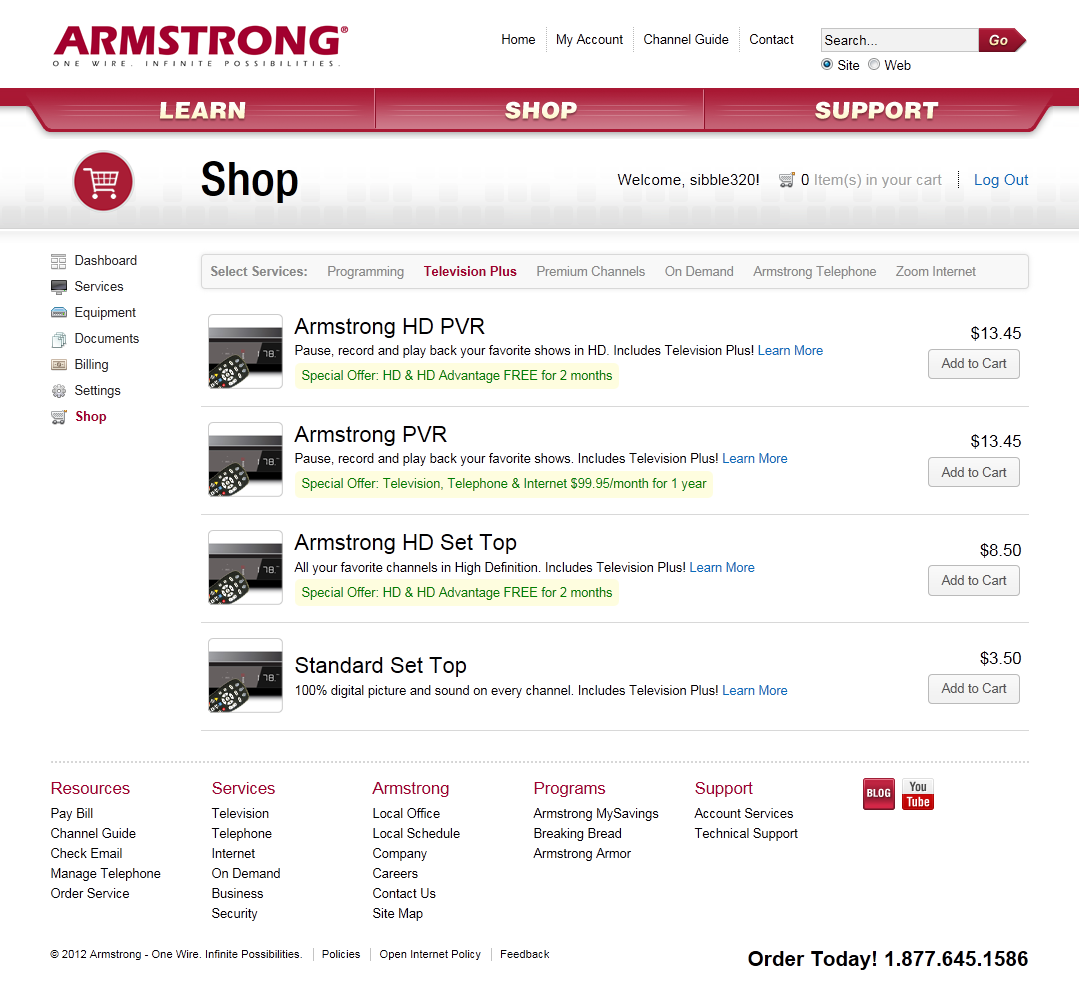Screen dimensions: 1079x1003
Task: Click the Settings gear icon in sidebar
Action: 59,391
